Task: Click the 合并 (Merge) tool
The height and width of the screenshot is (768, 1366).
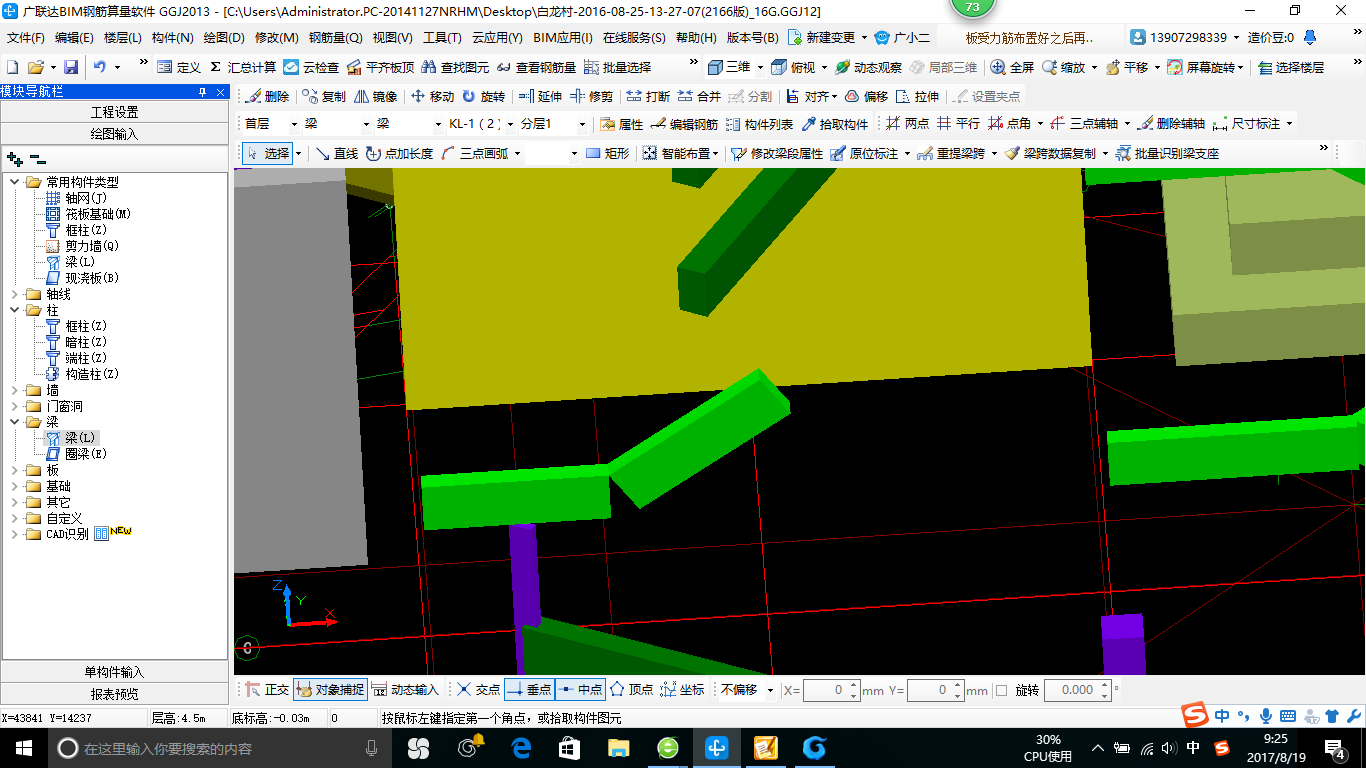Action: (699, 97)
